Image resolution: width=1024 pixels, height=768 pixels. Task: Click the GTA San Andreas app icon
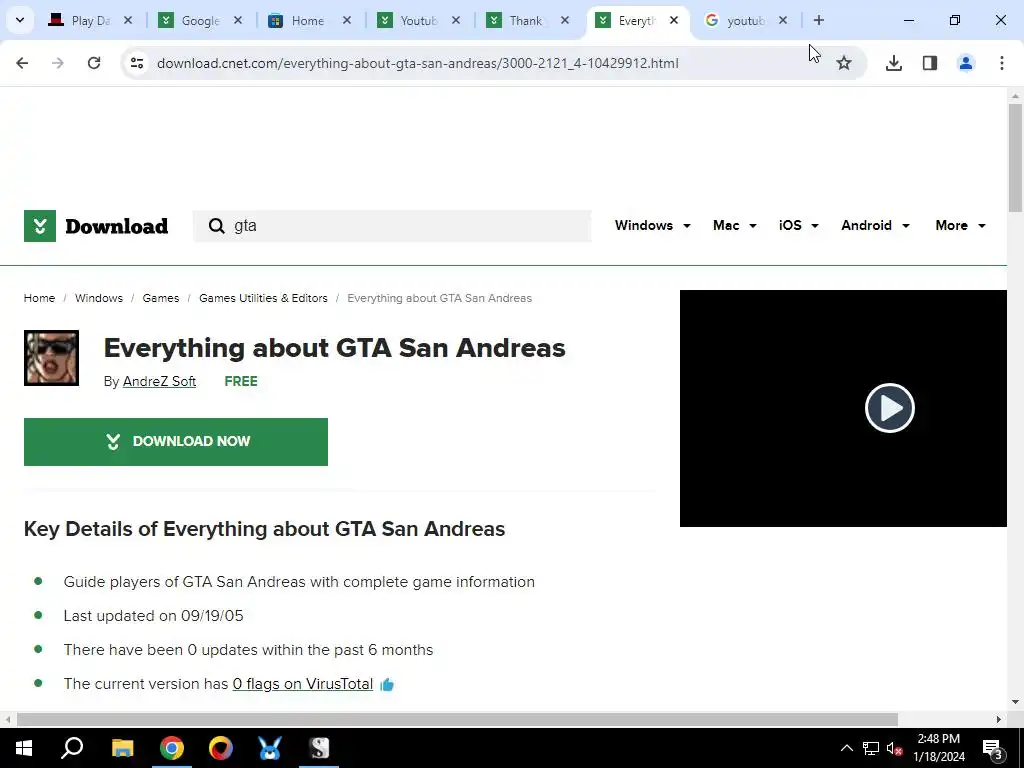[52, 358]
